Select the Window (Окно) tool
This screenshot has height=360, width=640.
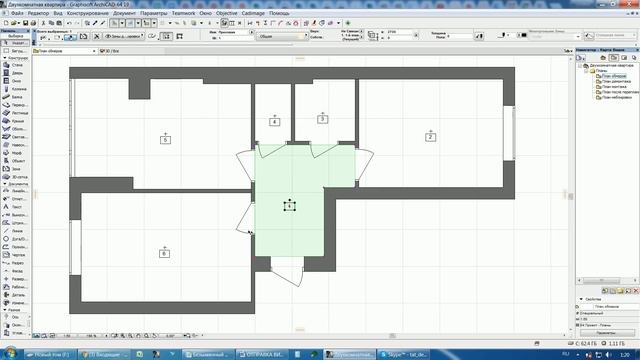15,81
